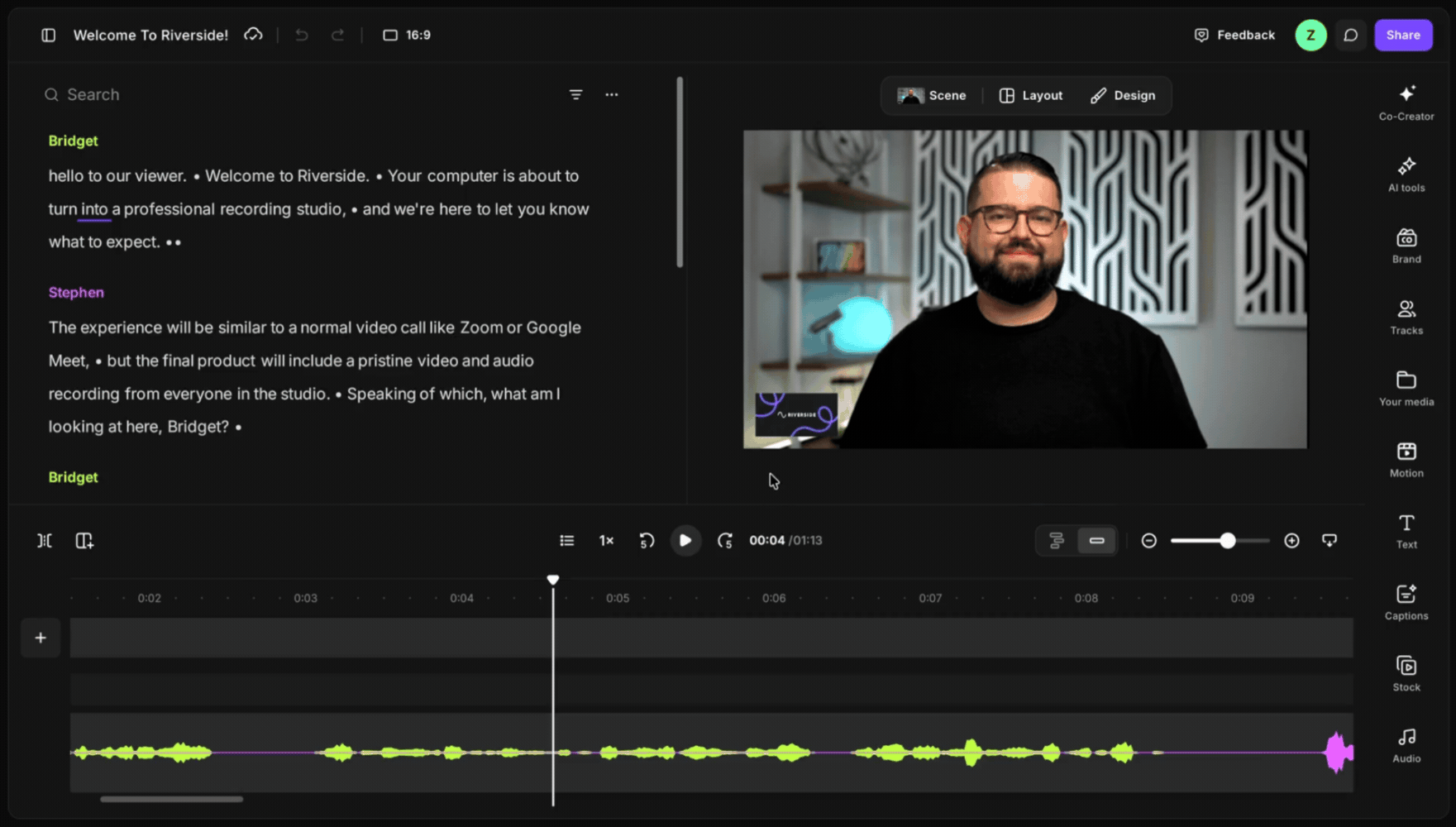This screenshot has width=1456, height=827.
Task: Click the Stephen speaker label
Action: click(76, 292)
